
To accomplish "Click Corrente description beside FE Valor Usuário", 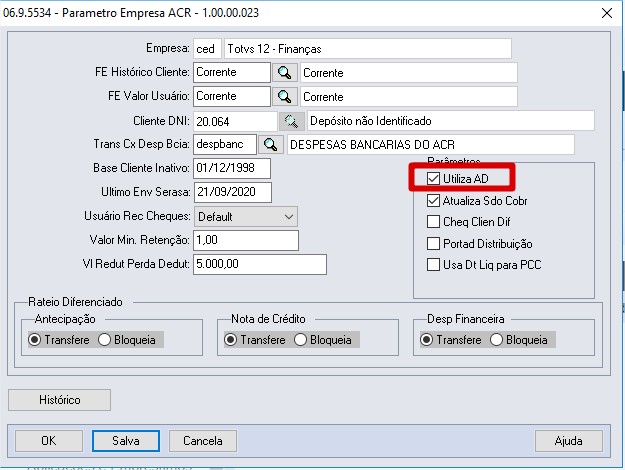I will click(x=409, y=96).
